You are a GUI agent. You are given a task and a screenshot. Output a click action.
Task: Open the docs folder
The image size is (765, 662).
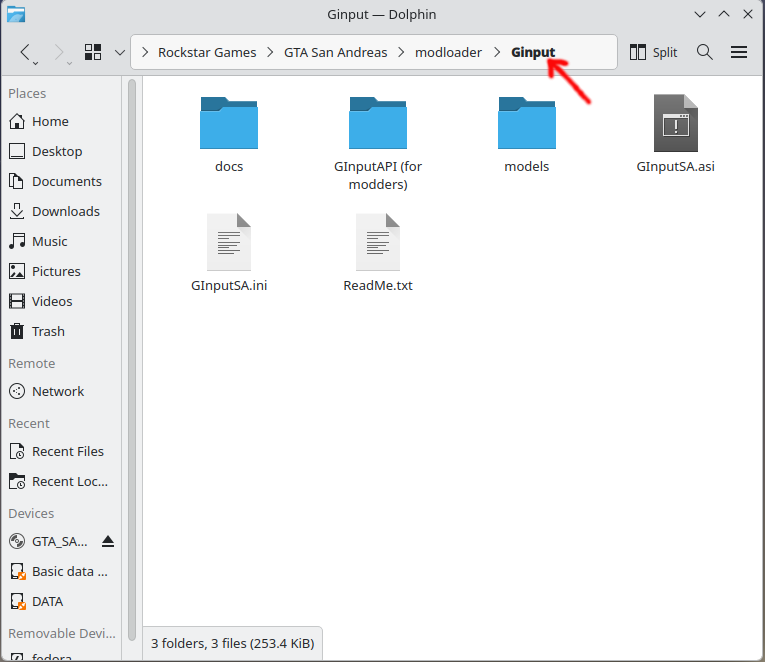click(x=229, y=135)
